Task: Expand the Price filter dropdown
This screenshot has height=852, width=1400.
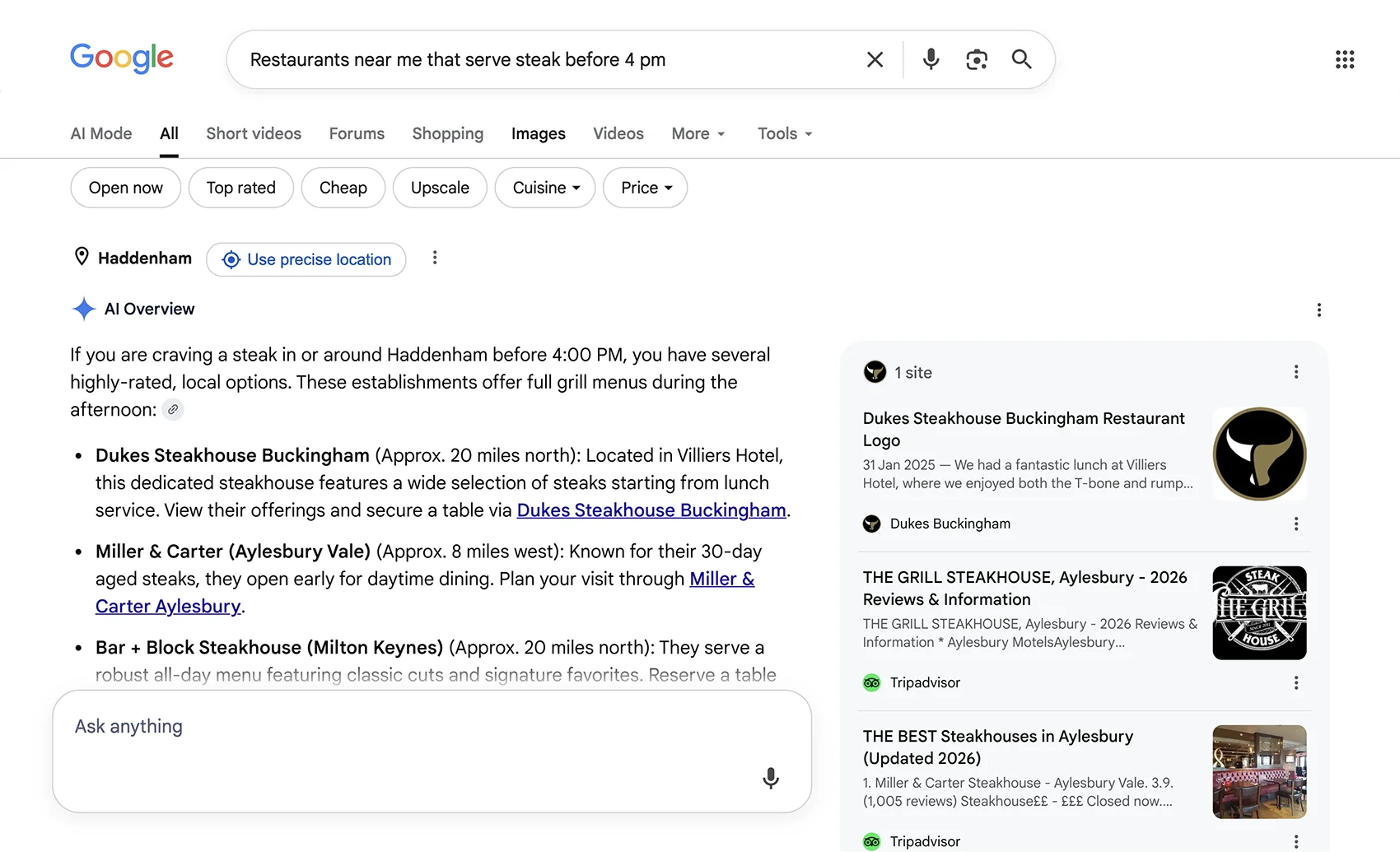Action: pyautogui.click(x=646, y=188)
